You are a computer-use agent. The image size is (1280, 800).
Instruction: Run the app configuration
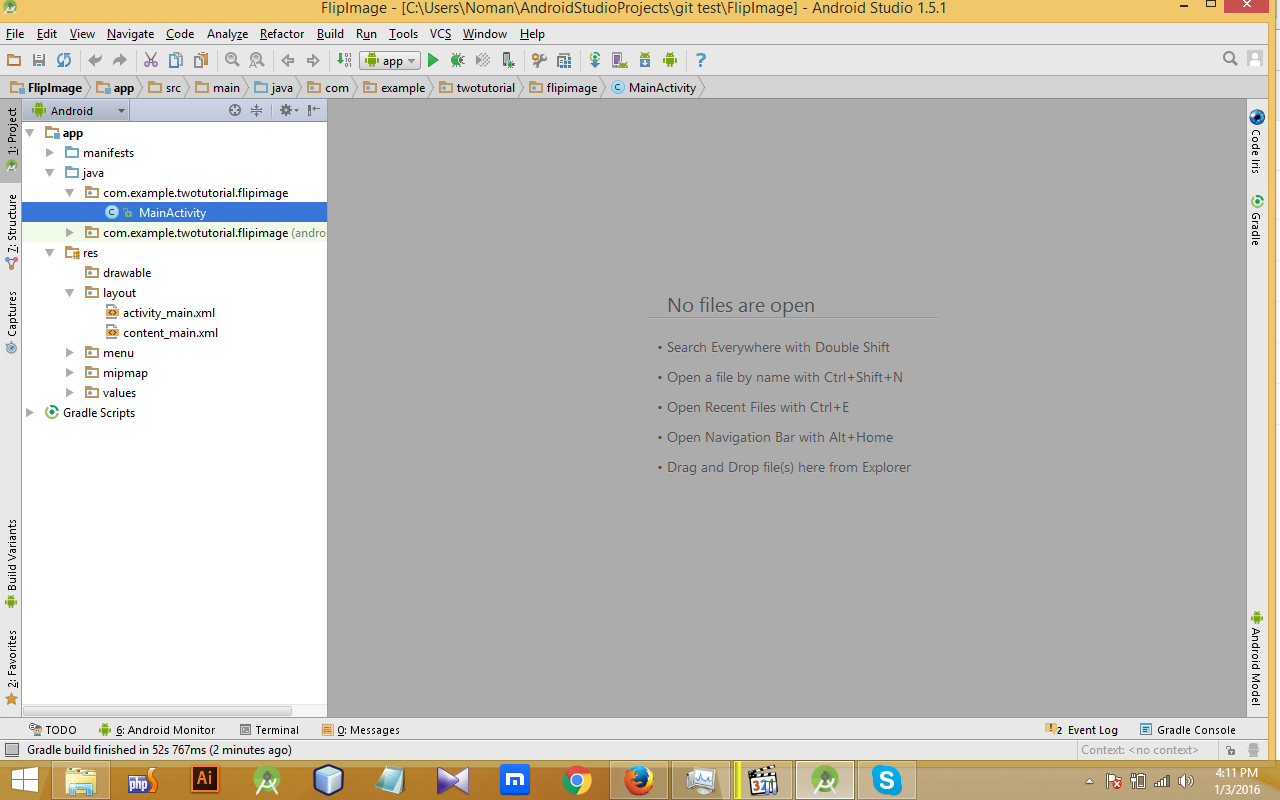[x=433, y=60]
